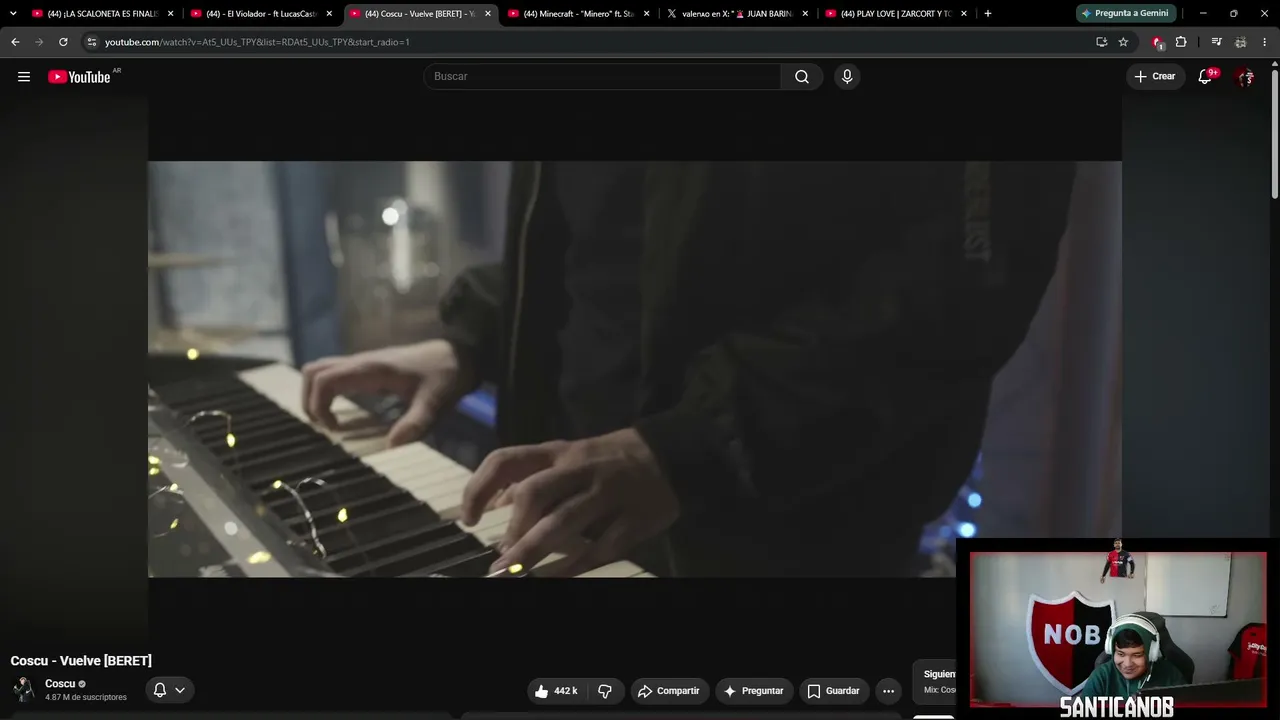Open the red extension icon in toolbar

coord(1157,42)
